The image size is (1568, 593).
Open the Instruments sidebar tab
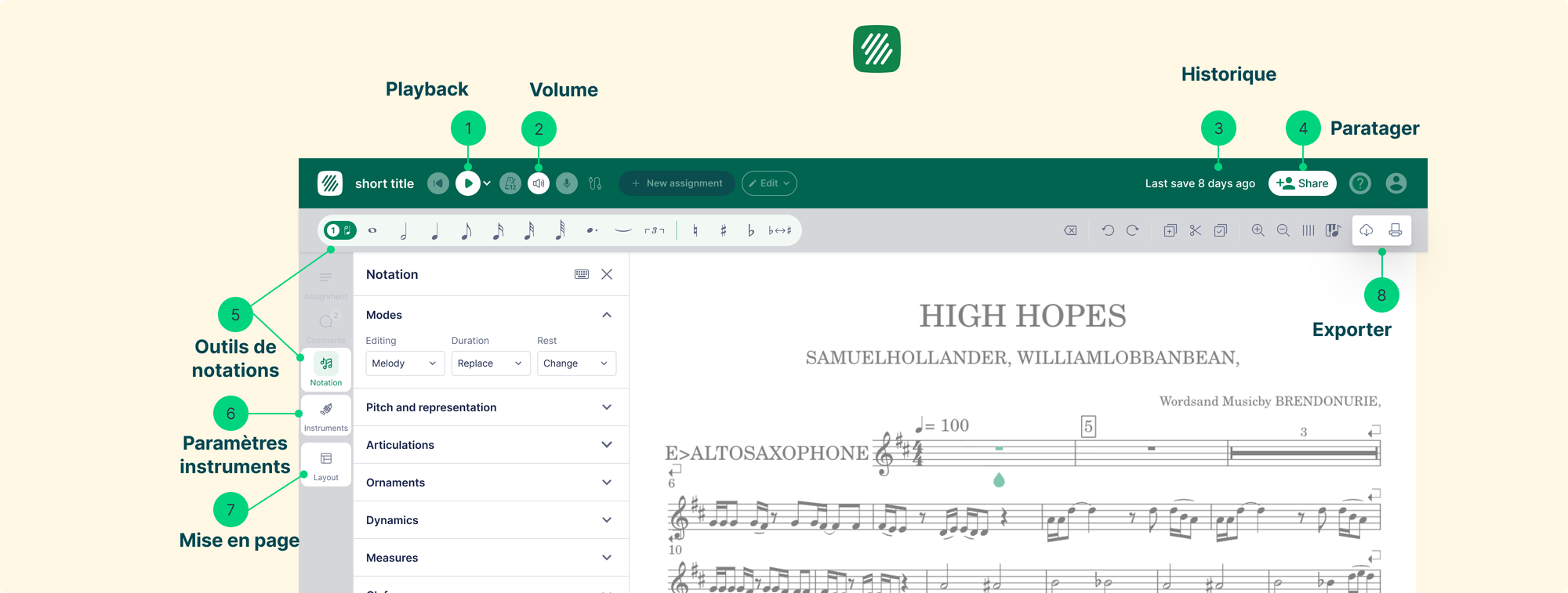pyautogui.click(x=326, y=416)
